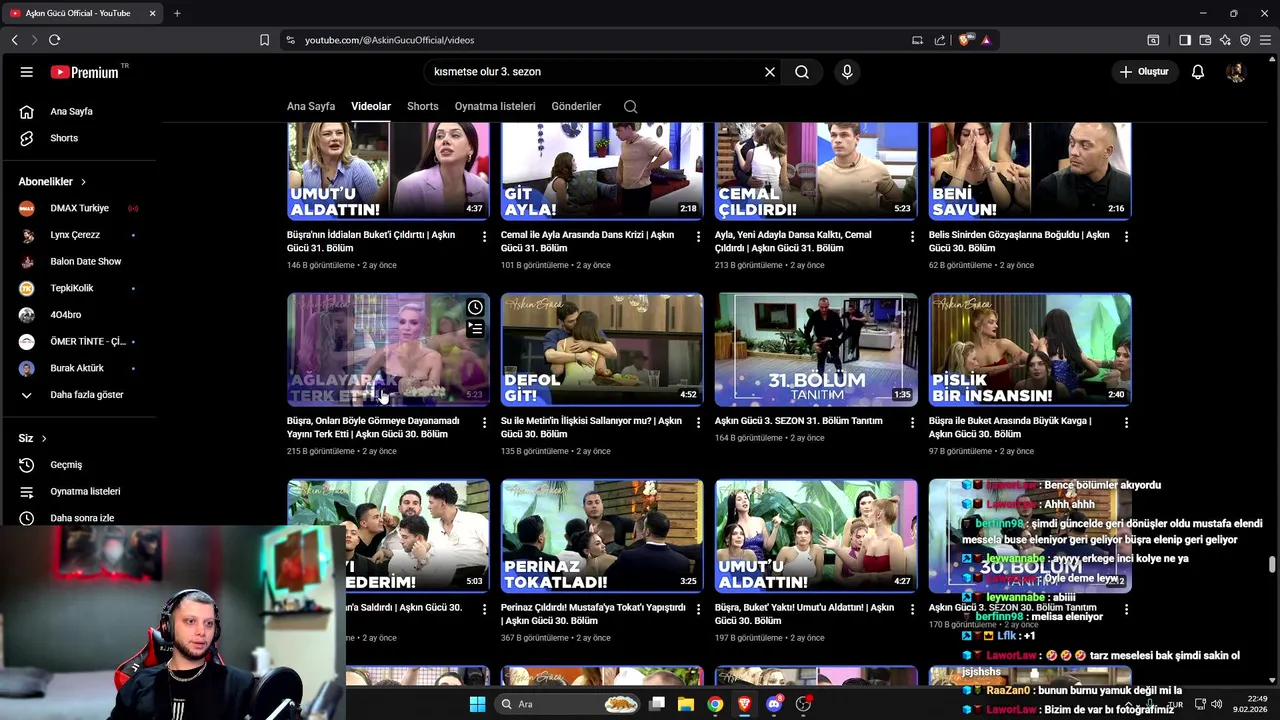Open the account avatar menu
1280x720 pixels.
(1236, 72)
